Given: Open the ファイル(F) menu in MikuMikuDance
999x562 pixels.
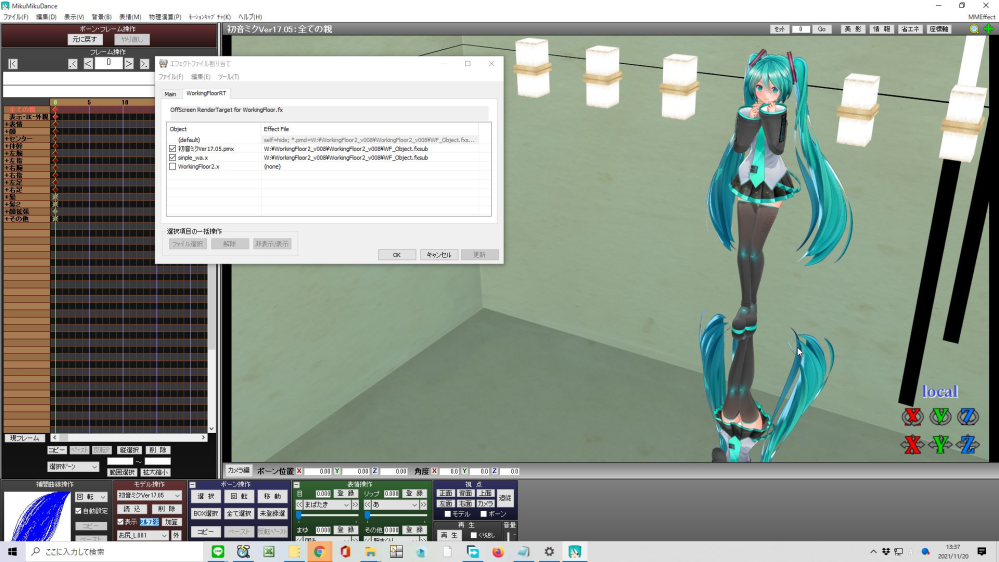Looking at the screenshot, I should click(x=16, y=17).
